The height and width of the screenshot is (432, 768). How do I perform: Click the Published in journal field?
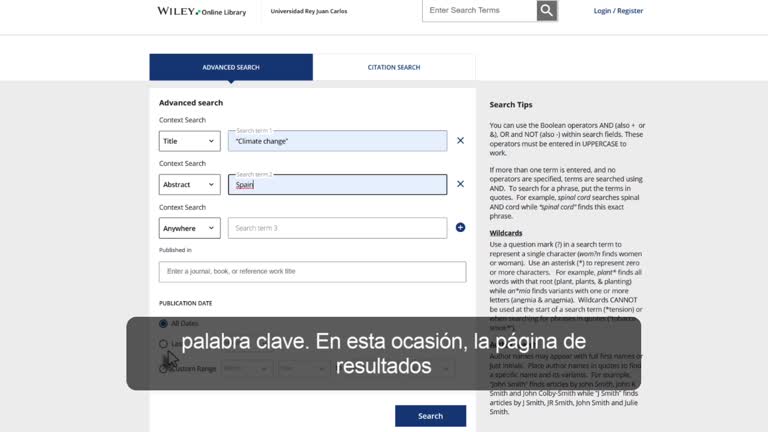point(312,271)
